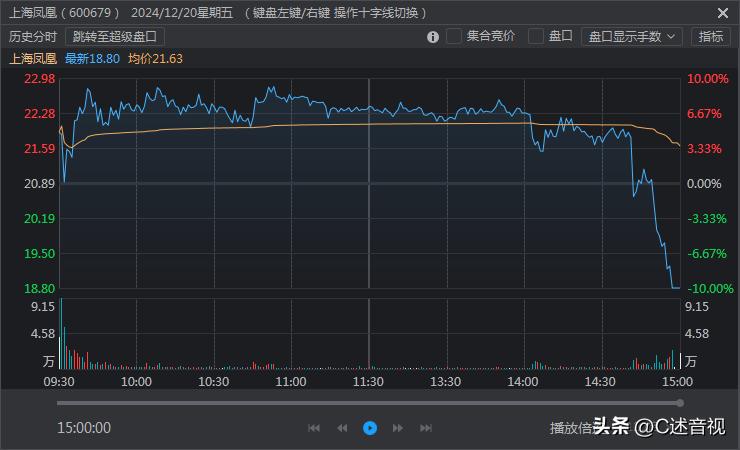Enable the 盘口 checkbox
Image resolution: width=740 pixels, height=450 pixels.
[536, 36]
